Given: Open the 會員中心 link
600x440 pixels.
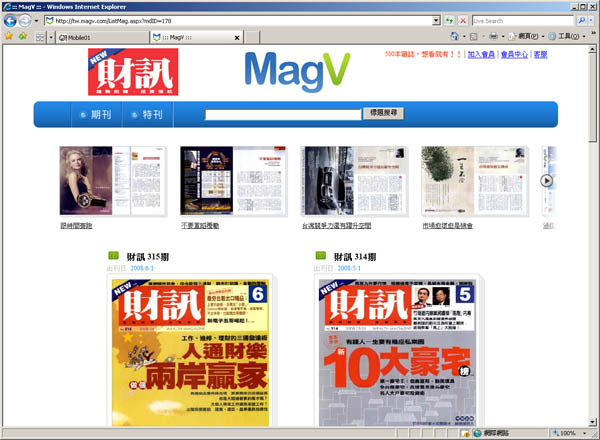Looking at the screenshot, I should click(x=514, y=54).
